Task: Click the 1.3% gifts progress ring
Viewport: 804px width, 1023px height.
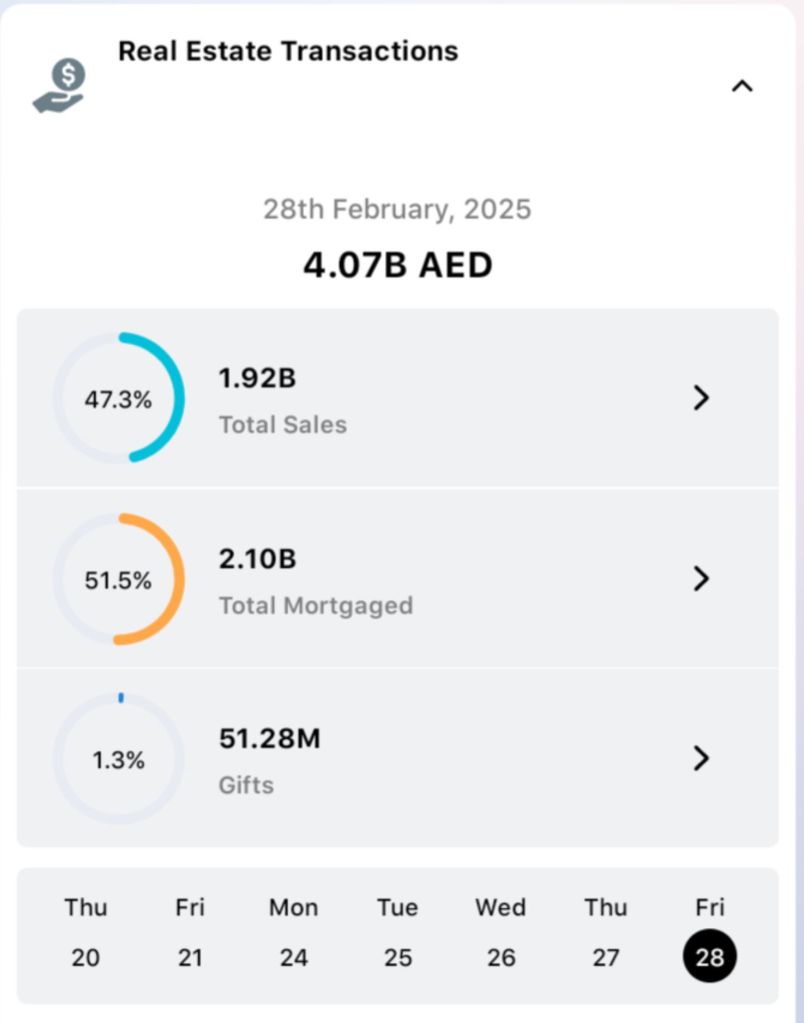Action: point(118,759)
